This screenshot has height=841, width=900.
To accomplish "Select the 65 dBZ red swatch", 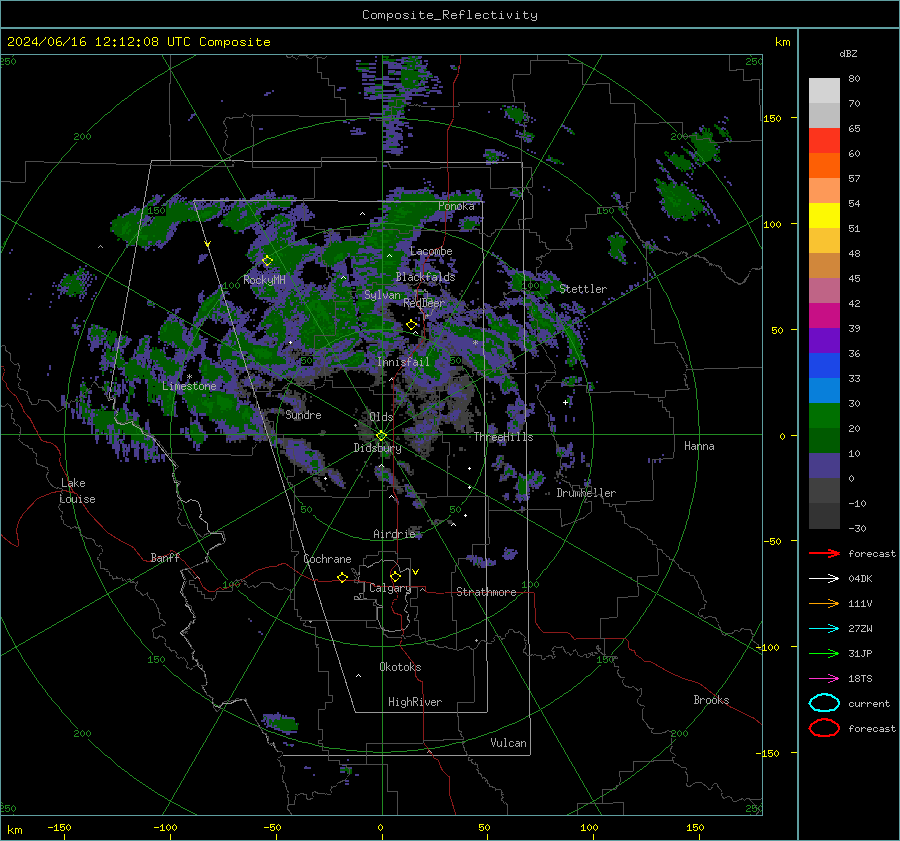I will pos(824,140).
